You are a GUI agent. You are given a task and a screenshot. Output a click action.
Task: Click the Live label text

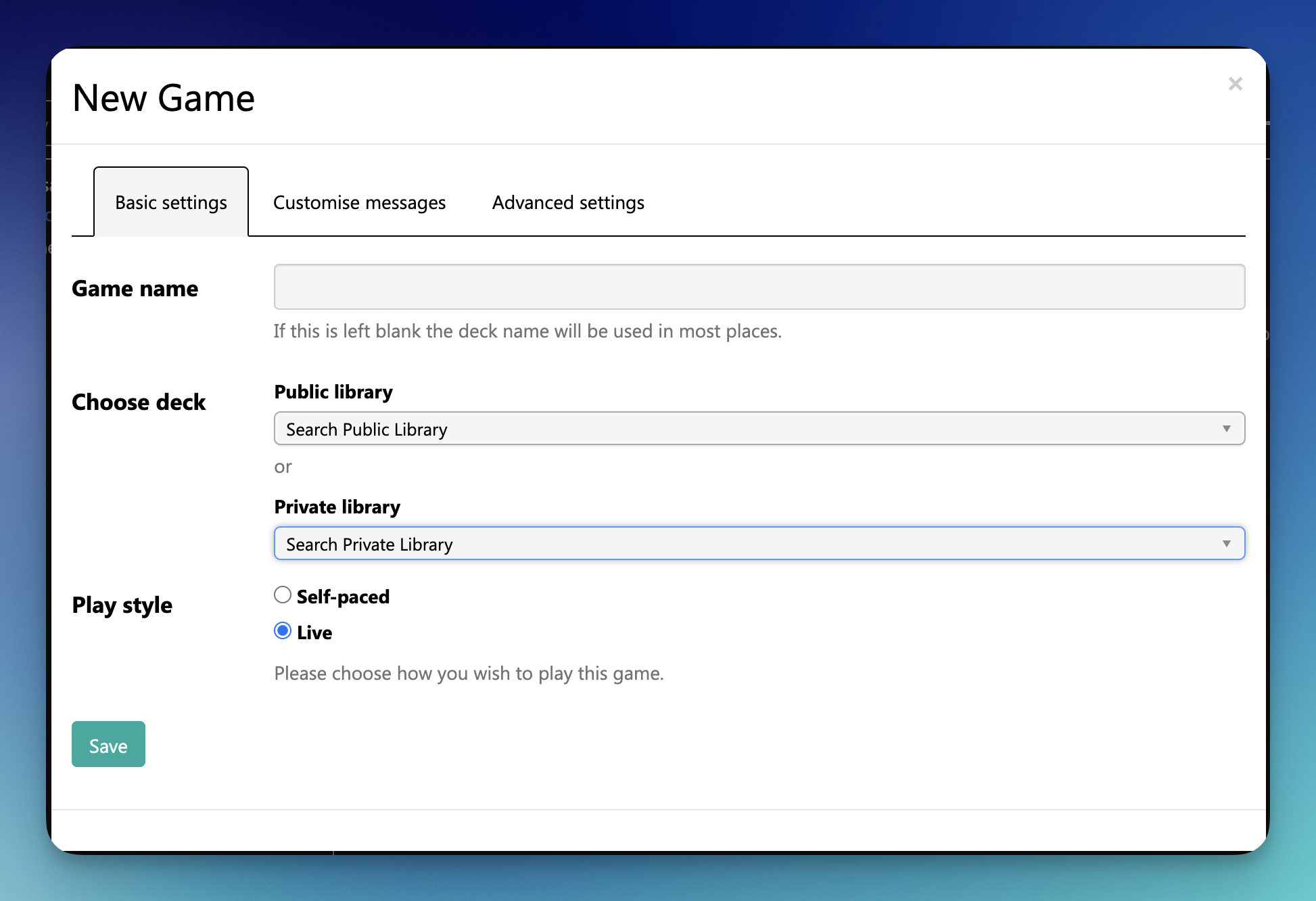coord(314,632)
